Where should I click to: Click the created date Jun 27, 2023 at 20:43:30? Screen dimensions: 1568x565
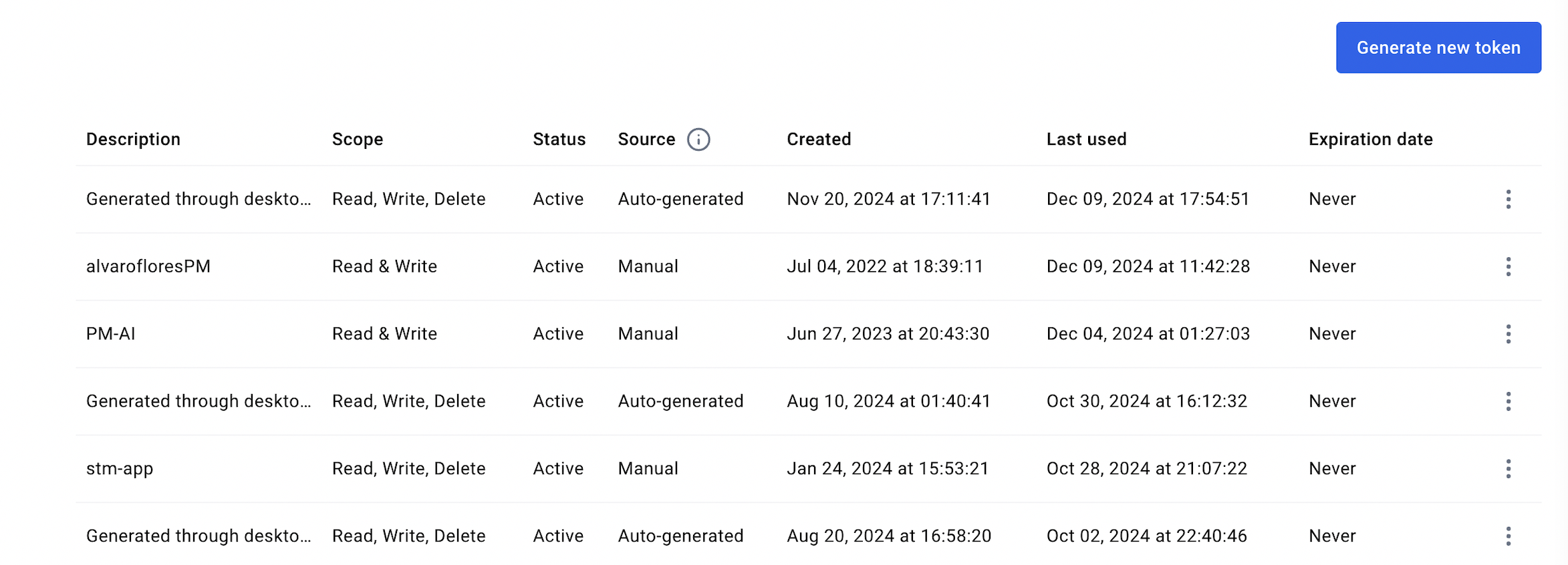pyautogui.click(x=888, y=334)
